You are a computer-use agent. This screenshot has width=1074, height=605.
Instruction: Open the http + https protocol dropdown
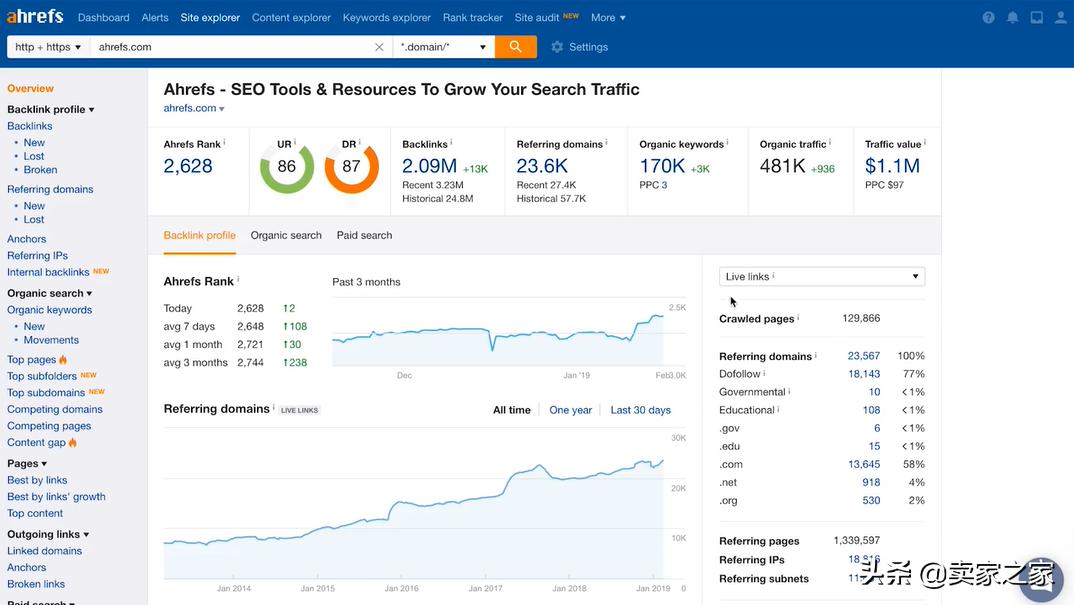pos(48,47)
